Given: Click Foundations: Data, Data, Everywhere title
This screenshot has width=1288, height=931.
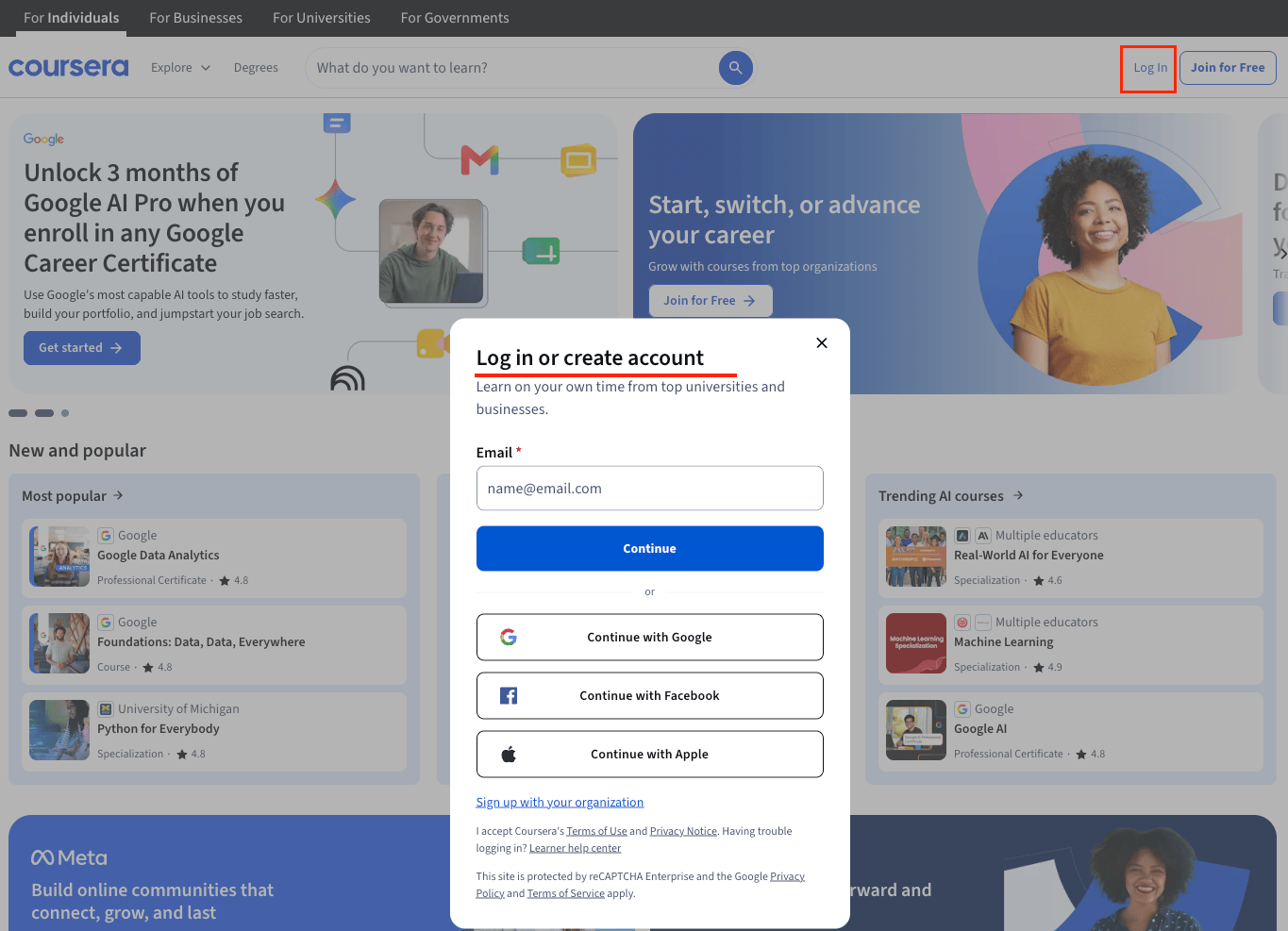Looking at the screenshot, I should pyautogui.click(x=201, y=642).
